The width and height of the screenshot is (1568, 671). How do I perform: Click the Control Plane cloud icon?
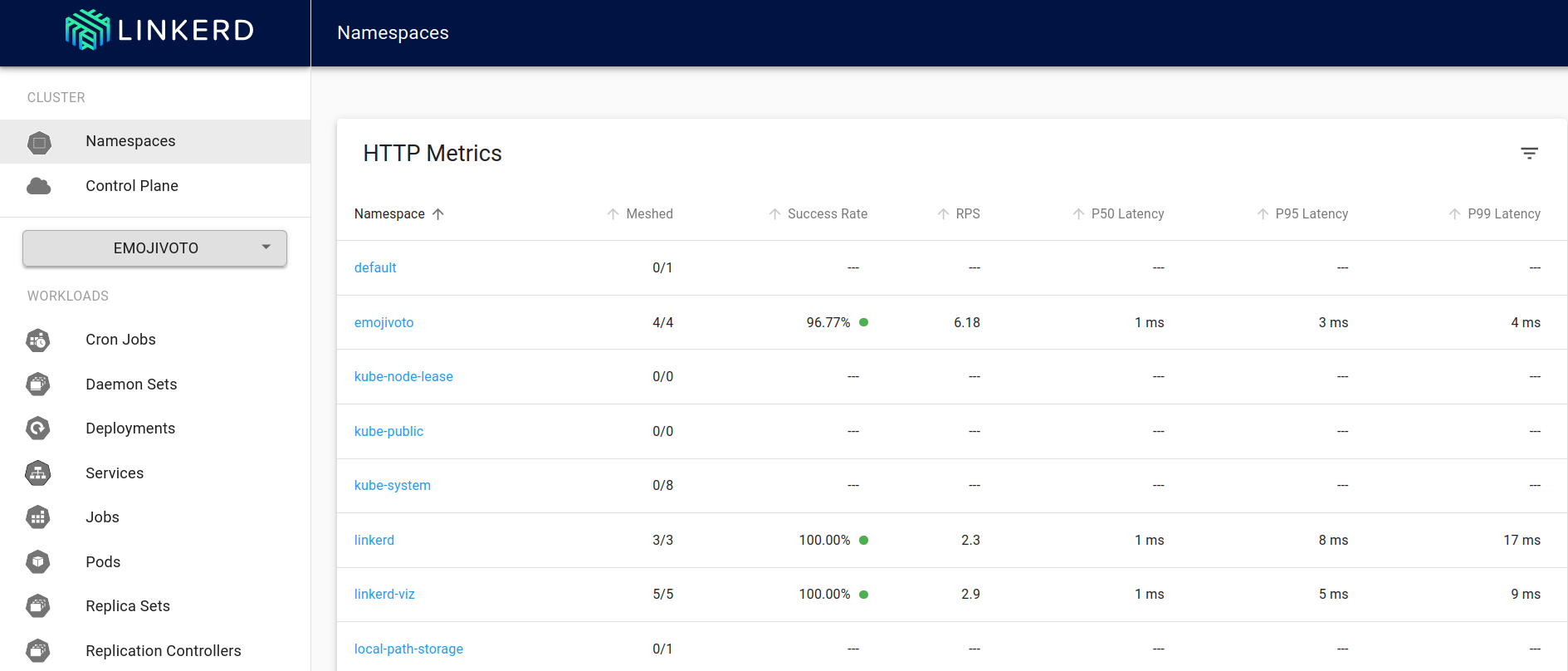tap(39, 186)
